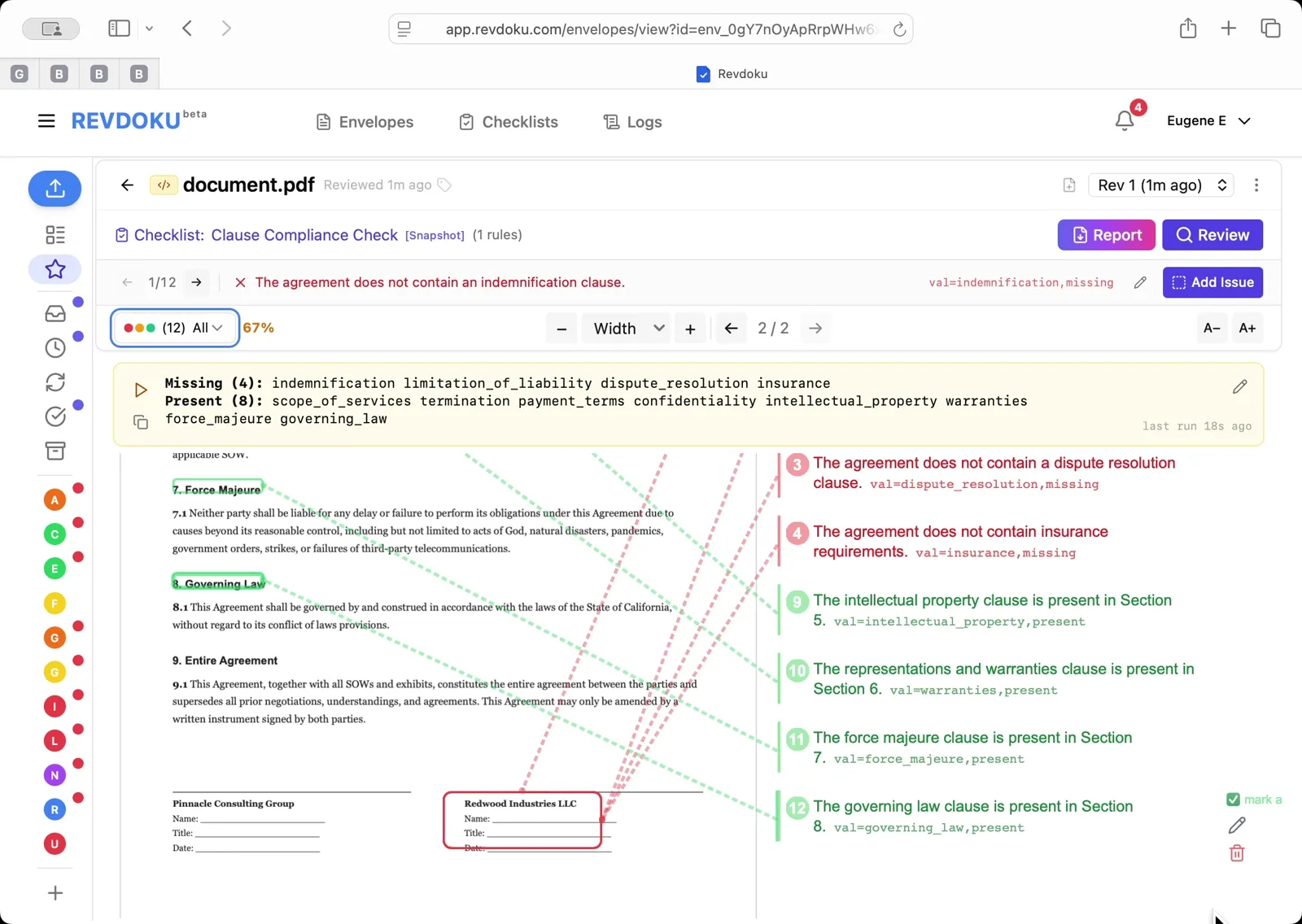Toggle the Revdoku checkbox above the toolbar
This screenshot has width=1302, height=924.
click(701, 73)
